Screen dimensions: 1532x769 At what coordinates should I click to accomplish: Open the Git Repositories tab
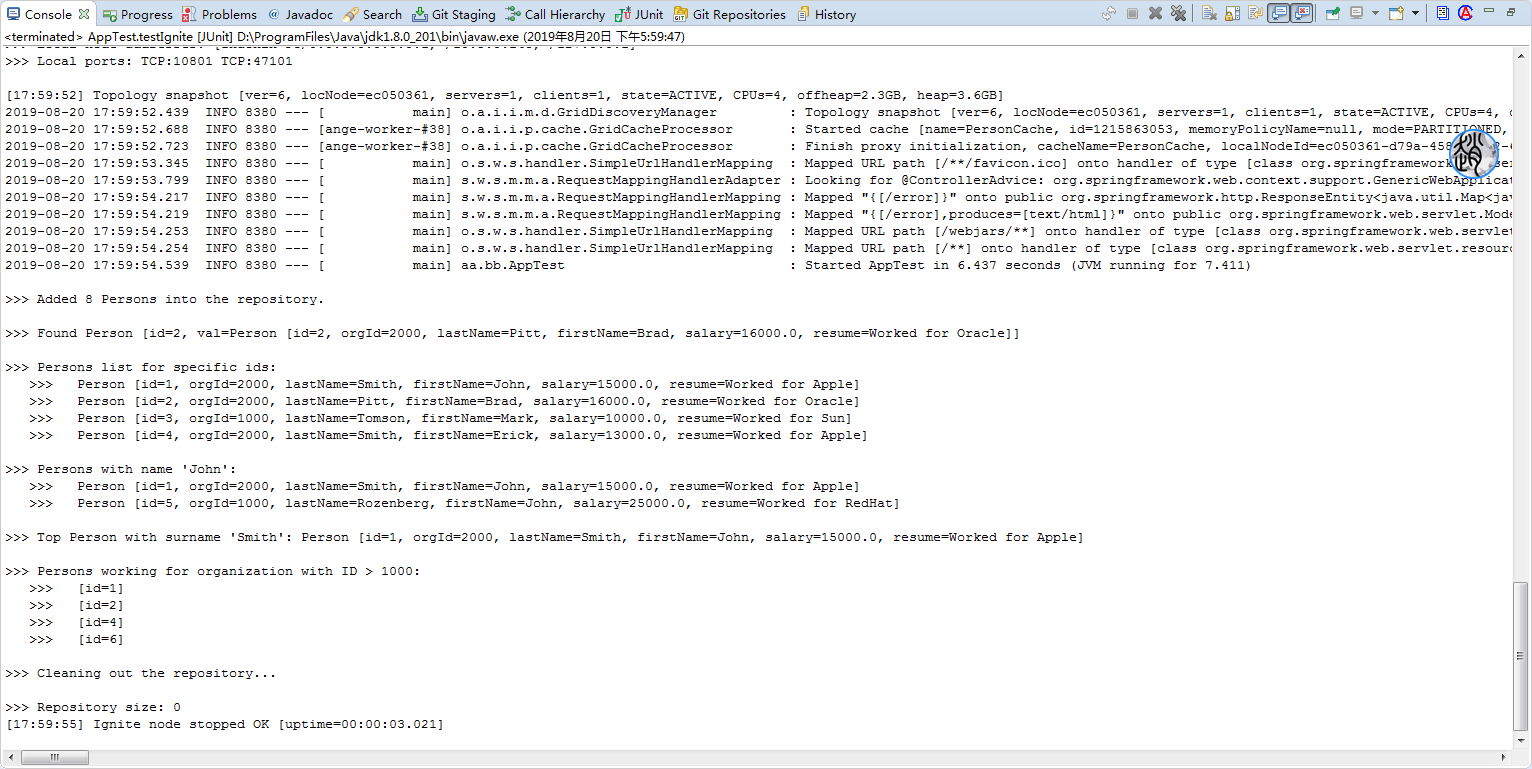(x=729, y=14)
